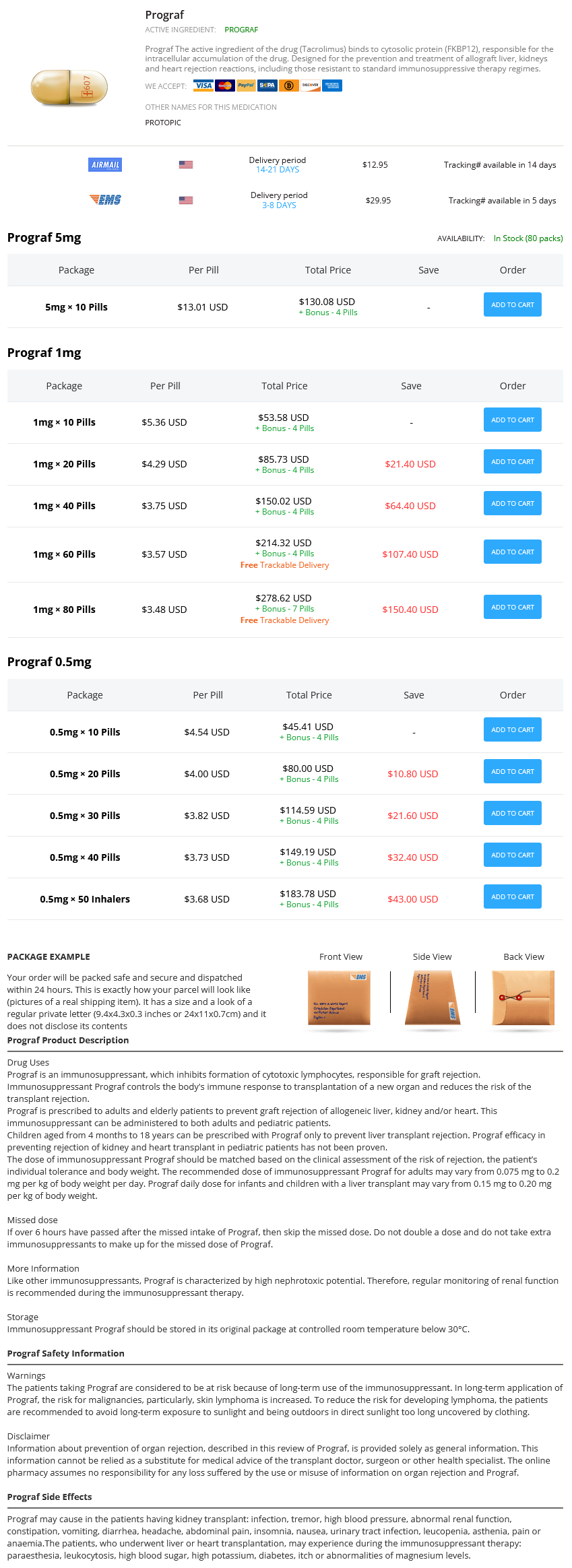This screenshot has height=1568, width=572.
Task: Click the + Bonus - 7 Pills text
Action: [284, 609]
